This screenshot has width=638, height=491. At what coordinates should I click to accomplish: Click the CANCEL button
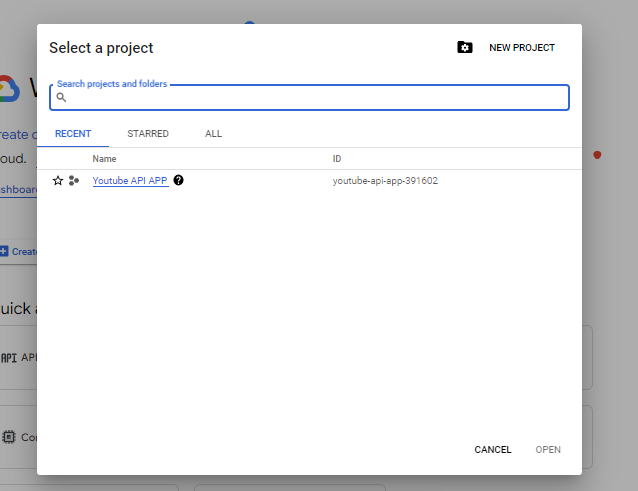point(493,450)
